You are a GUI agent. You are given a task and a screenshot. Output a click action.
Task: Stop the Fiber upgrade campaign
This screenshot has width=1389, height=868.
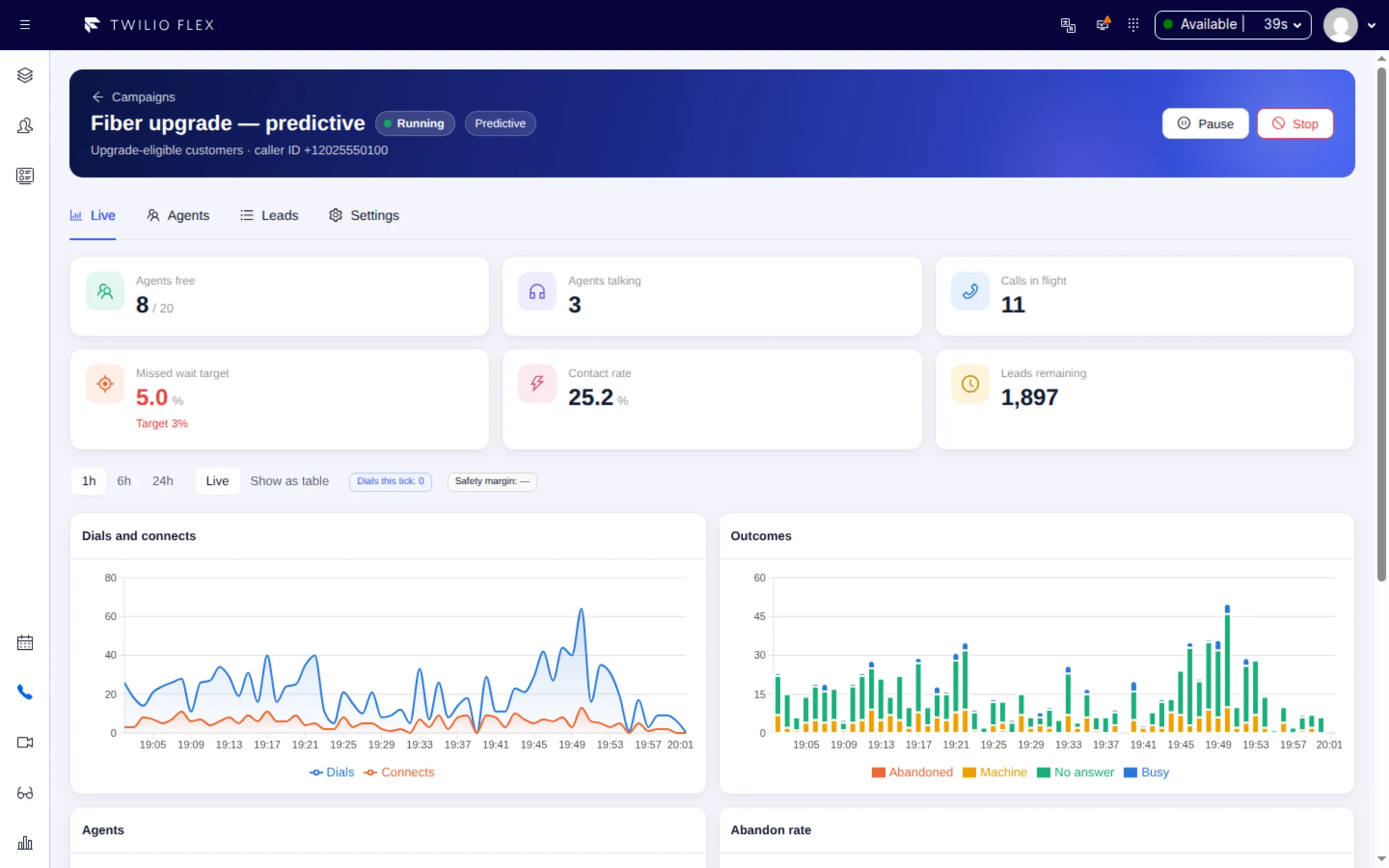[x=1295, y=123]
